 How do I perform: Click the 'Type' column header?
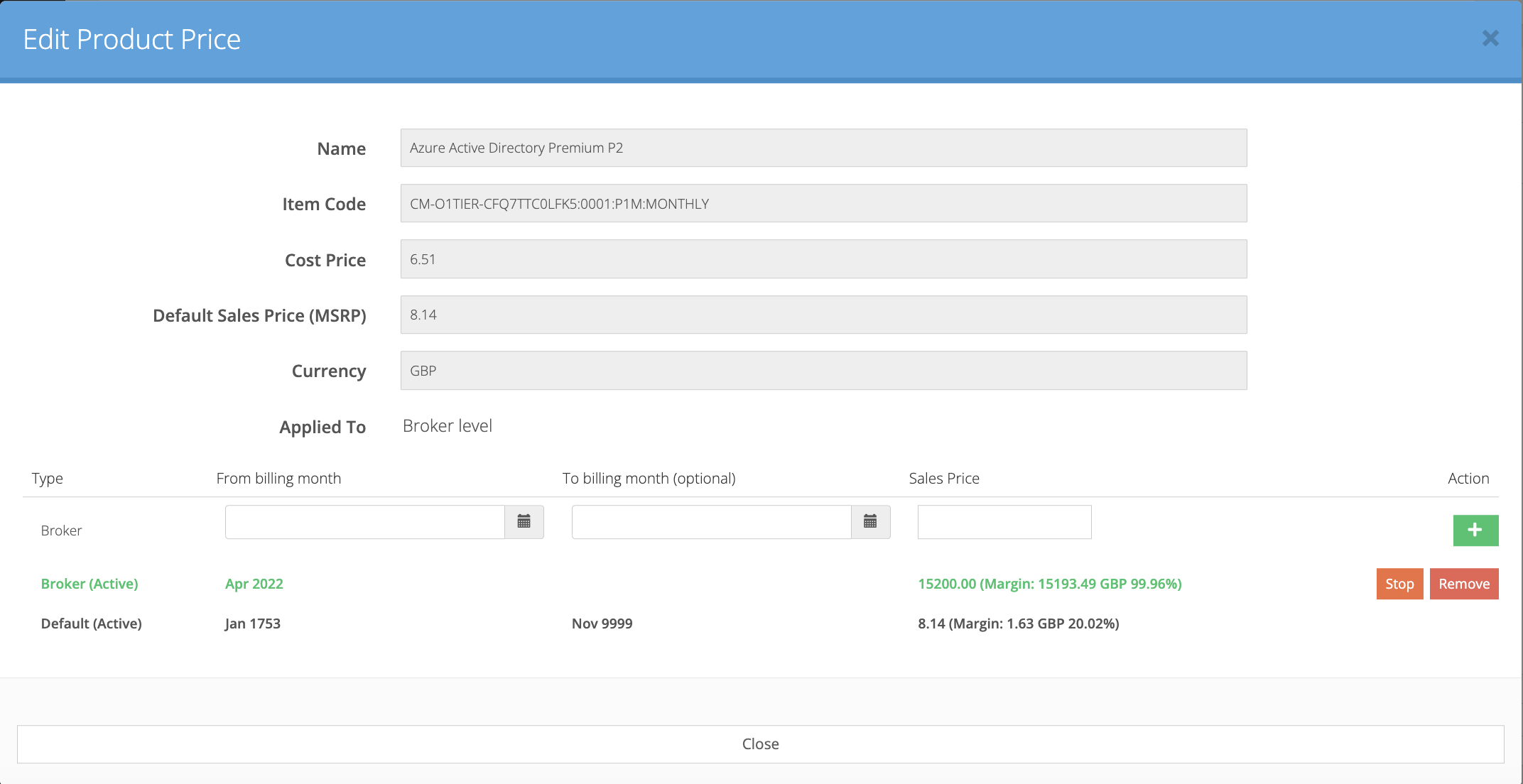tap(48, 479)
